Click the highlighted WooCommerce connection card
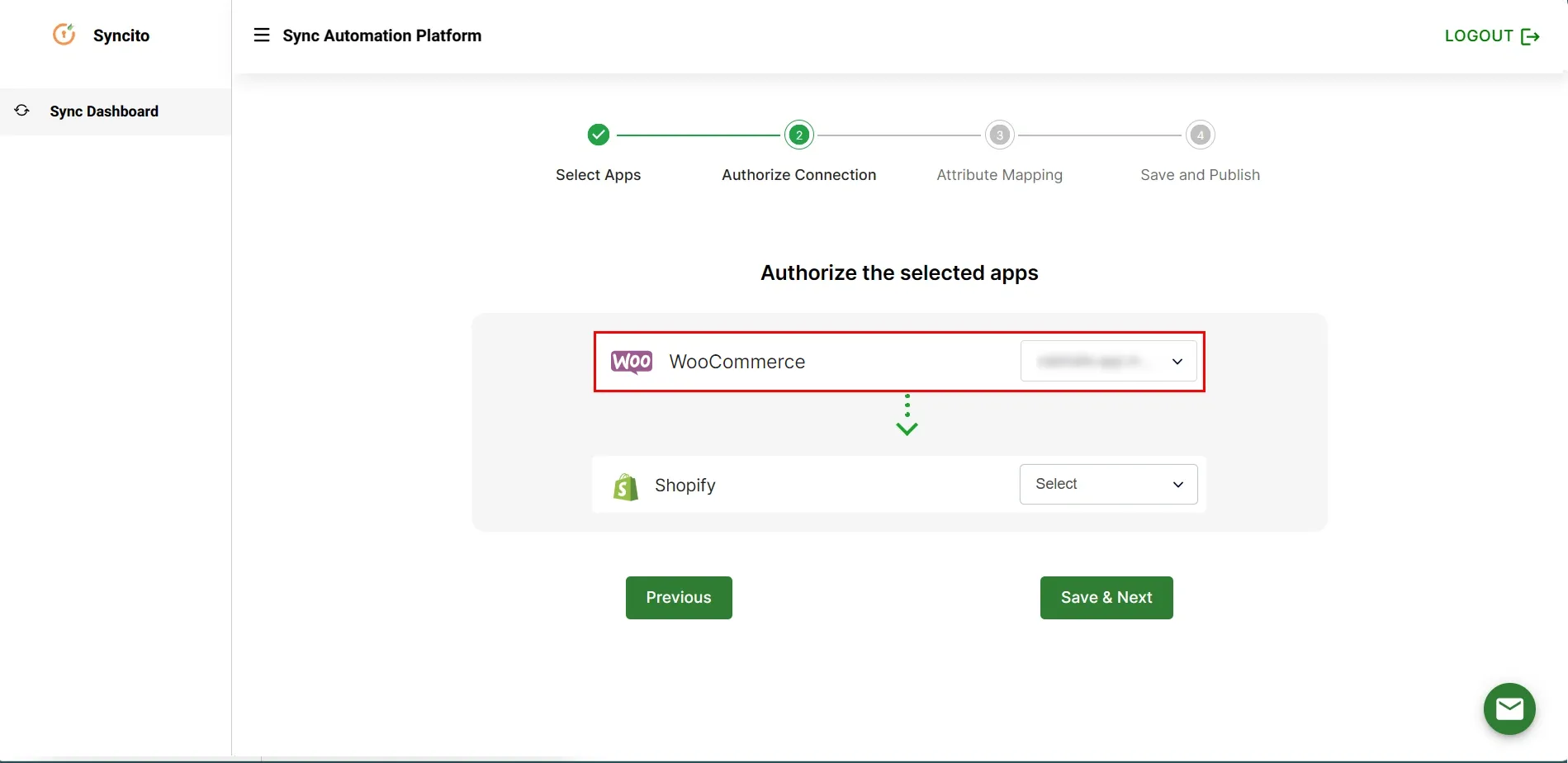The width and height of the screenshot is (1568, 763). (x=899, y=361)
